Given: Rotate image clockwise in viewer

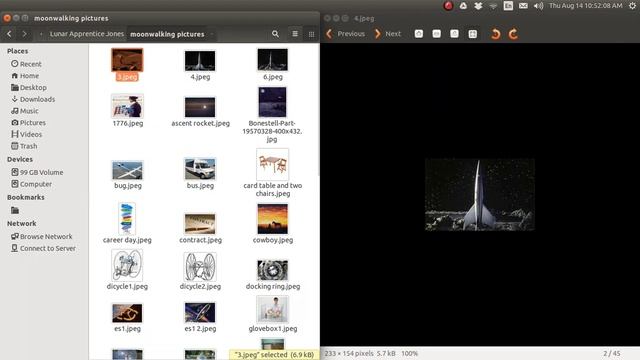Looking at the screenshot, I should [513, 34].
